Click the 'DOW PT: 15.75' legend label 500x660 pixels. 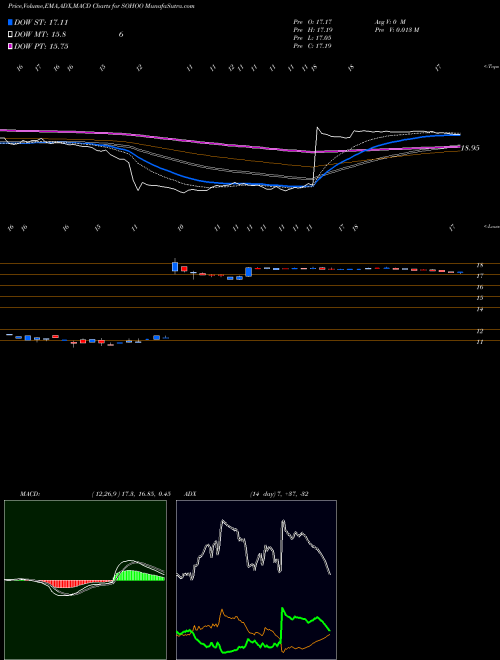(41, 46)
